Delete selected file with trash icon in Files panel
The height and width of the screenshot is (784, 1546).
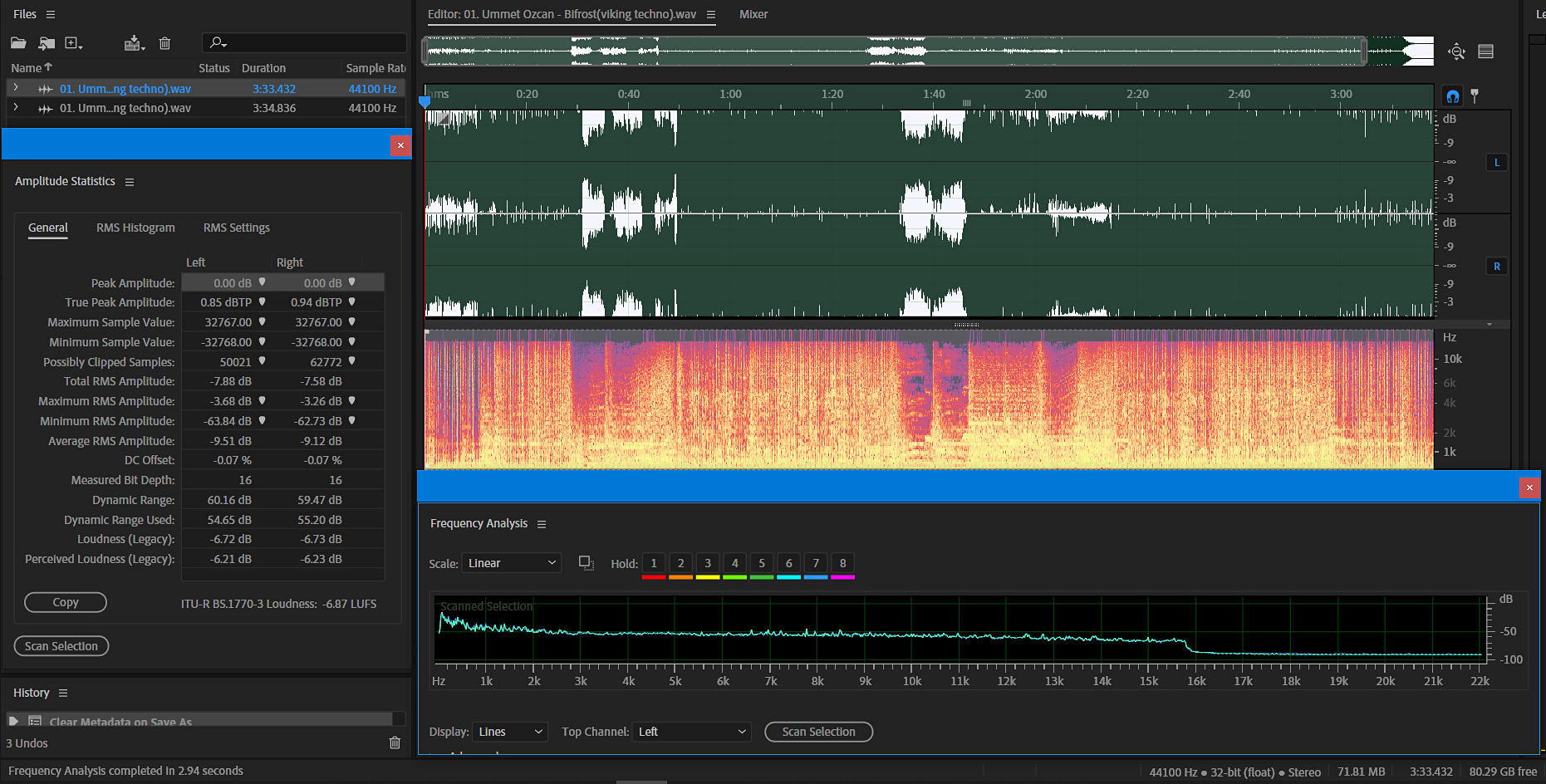pyautogui.click(x=164, y=43)
